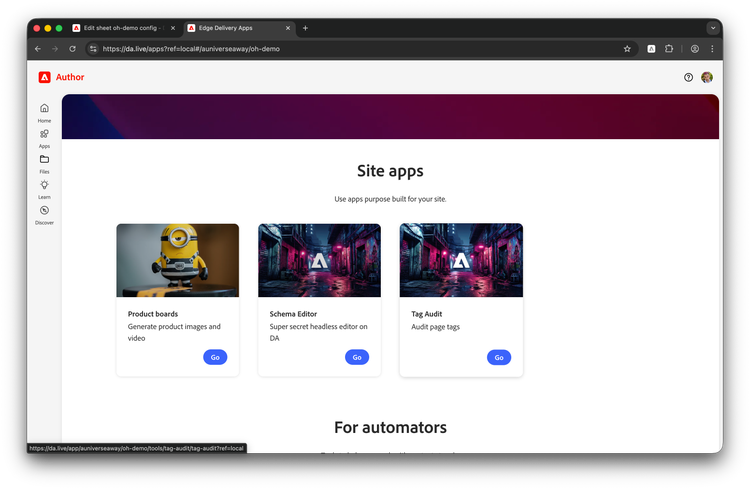Open a new browser tab

[305, 28]
